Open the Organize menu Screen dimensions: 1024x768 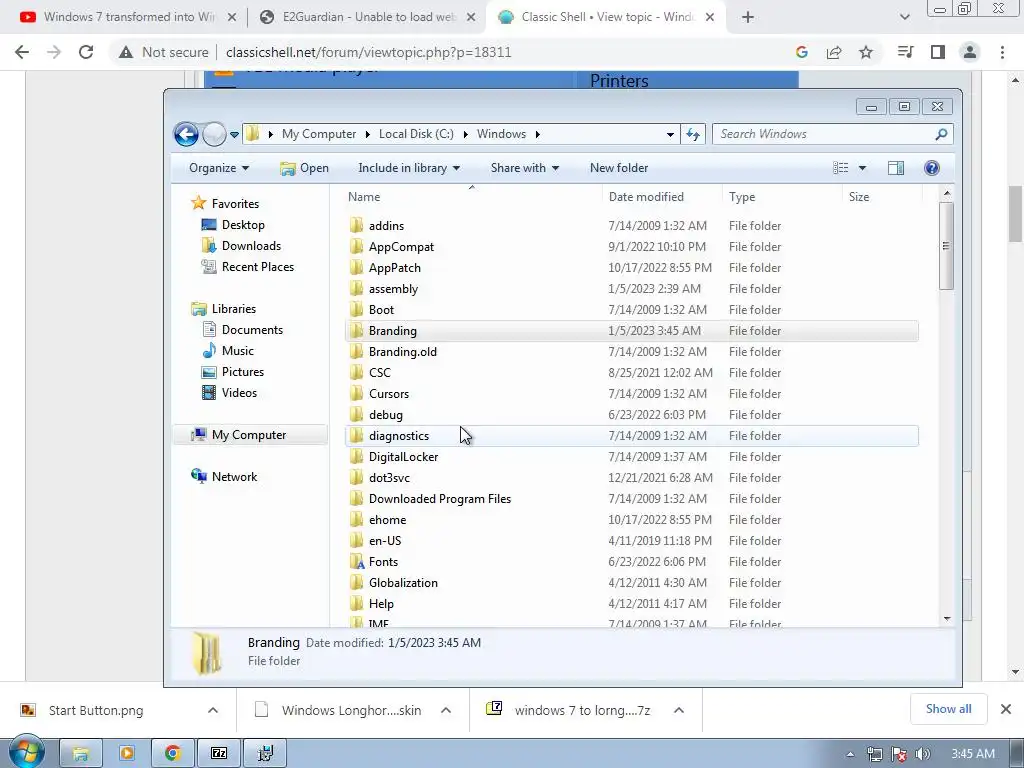[219, 168]
